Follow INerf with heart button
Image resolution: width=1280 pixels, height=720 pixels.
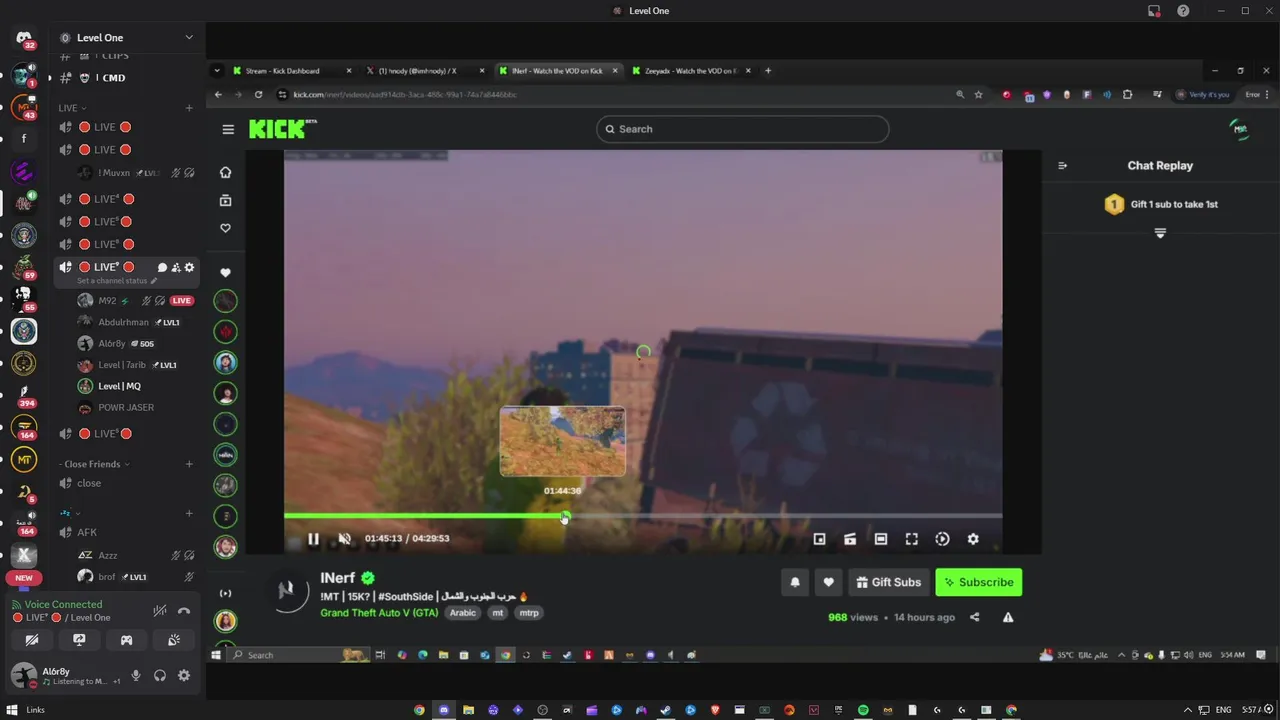(828, 582)
